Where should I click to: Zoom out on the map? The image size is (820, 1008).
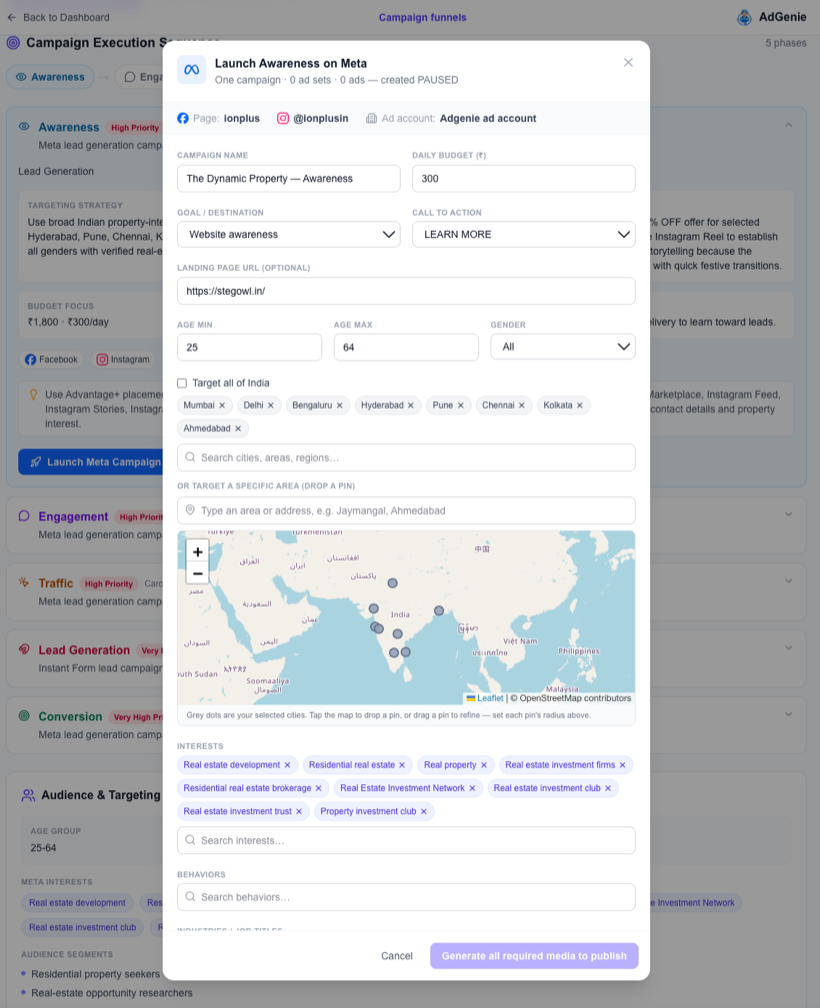pyautogui.click(x=197, y=573)
